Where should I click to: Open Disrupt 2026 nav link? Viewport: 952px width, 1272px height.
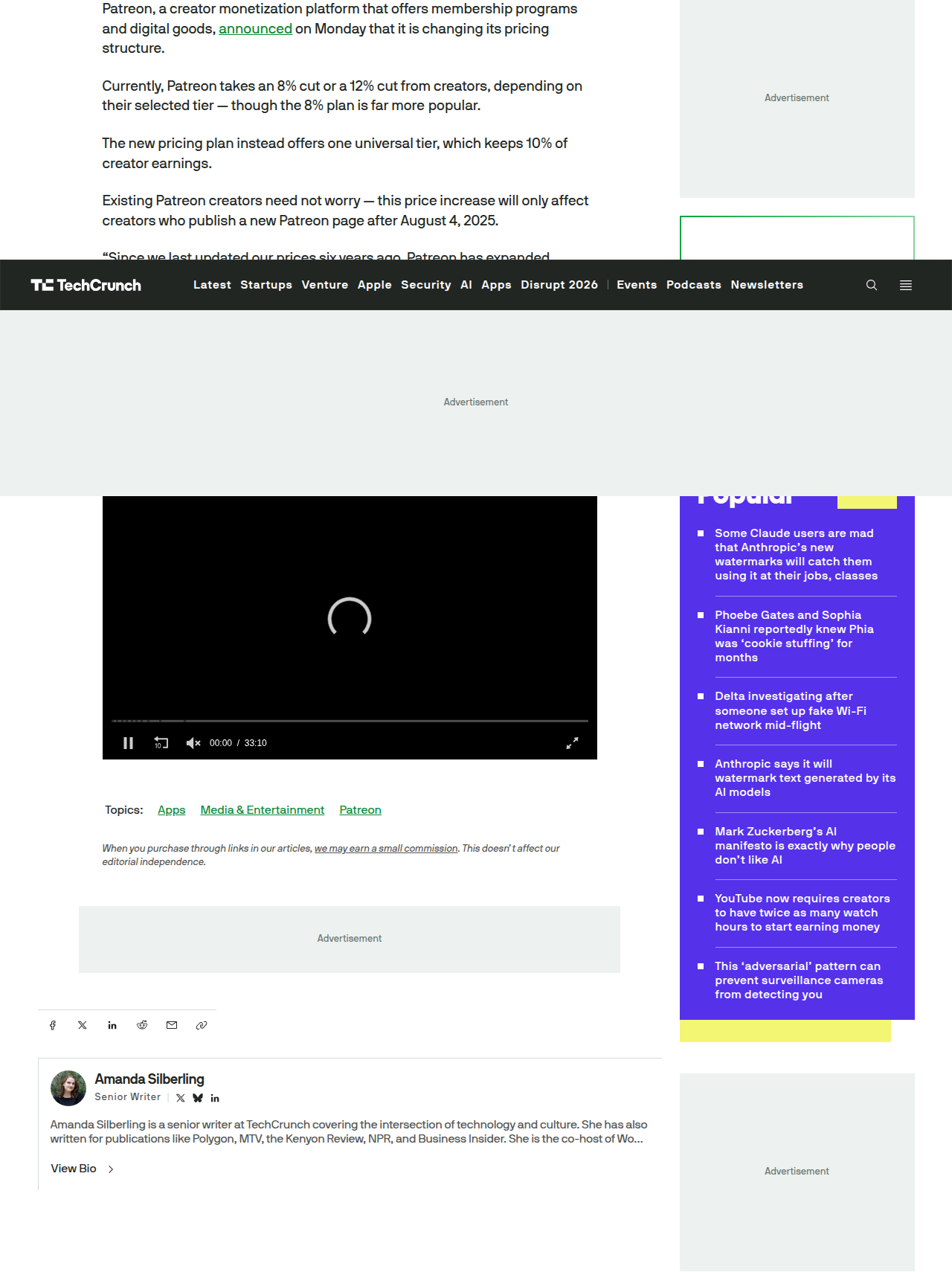click(x=559, y=285)
